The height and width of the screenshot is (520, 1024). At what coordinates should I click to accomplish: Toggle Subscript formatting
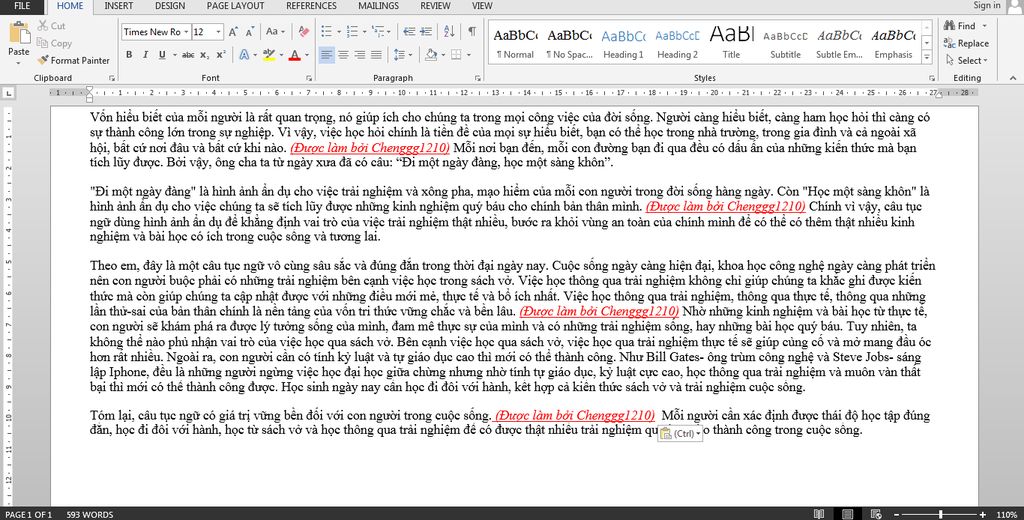pos(204,55)
